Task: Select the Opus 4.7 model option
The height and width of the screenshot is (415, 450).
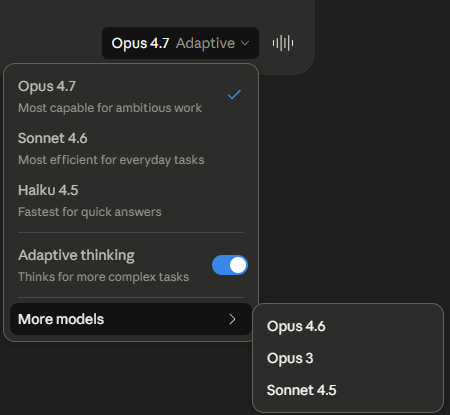Action: point(131,97)
